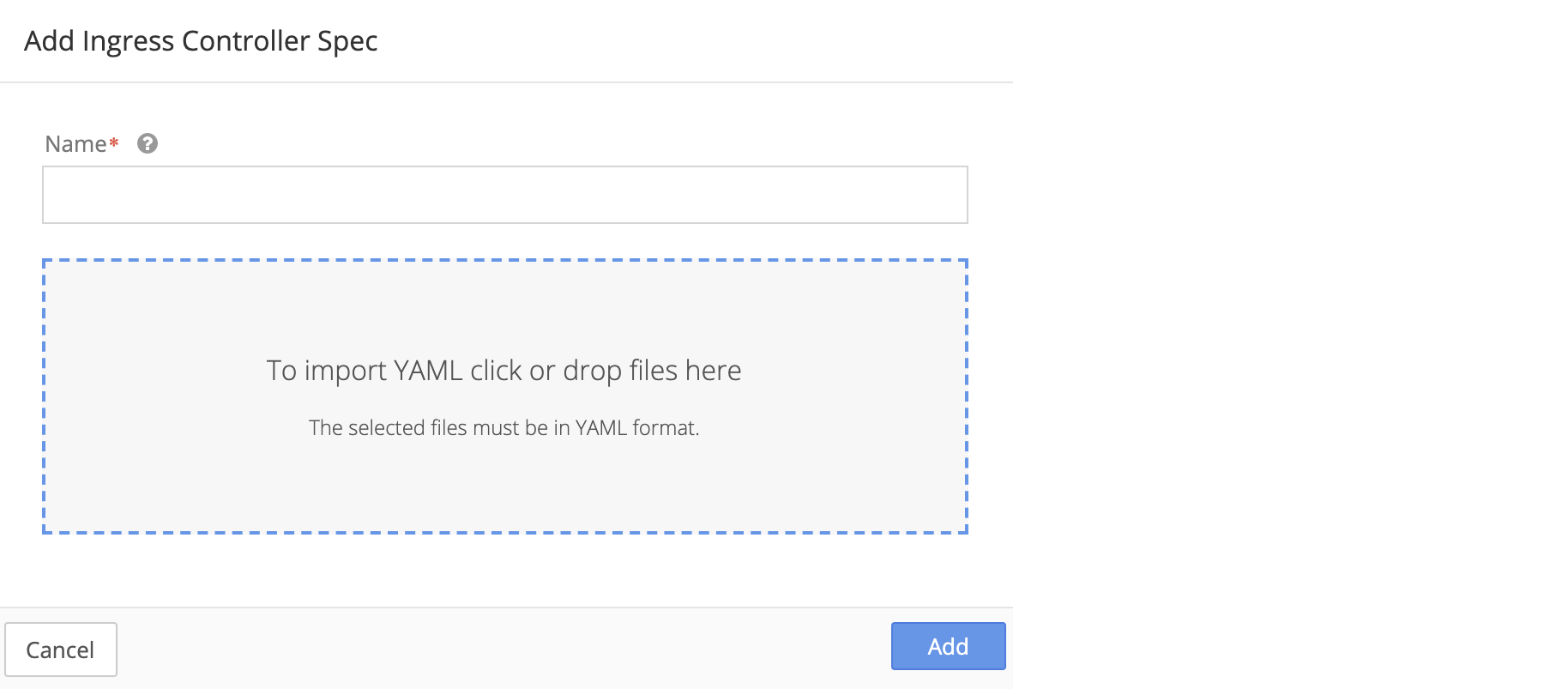Image resolution: width=1568 pixels, height=689 pixels.
Task: Click the 'To import YAML click or drop files here' text
Action: click(504, 371)
